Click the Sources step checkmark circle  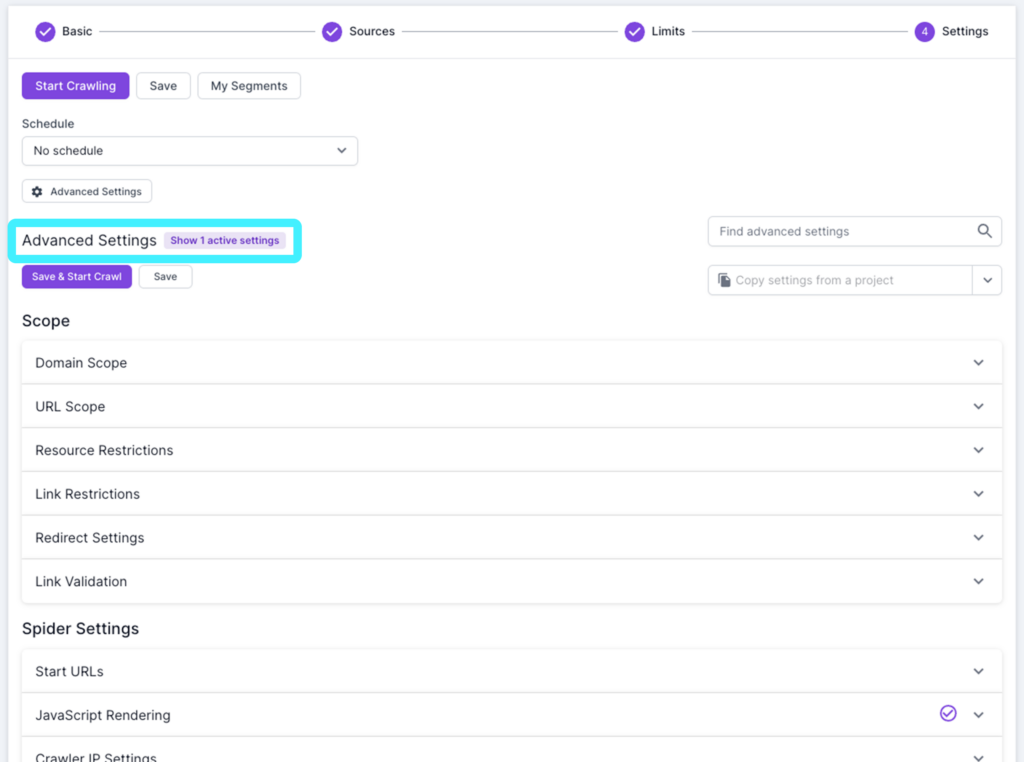point(332,31)
